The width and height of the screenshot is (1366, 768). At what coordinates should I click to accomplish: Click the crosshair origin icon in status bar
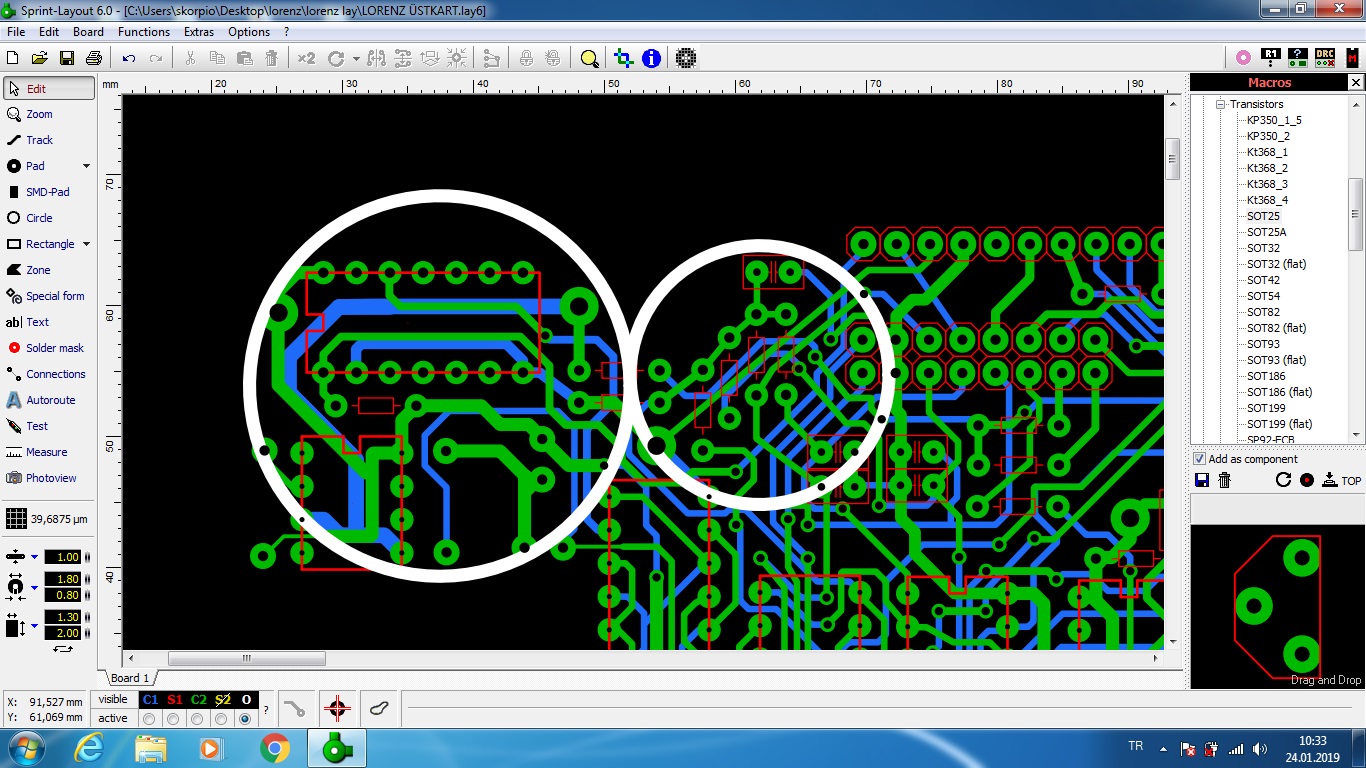pyautogui.click(x=337, y=709)
